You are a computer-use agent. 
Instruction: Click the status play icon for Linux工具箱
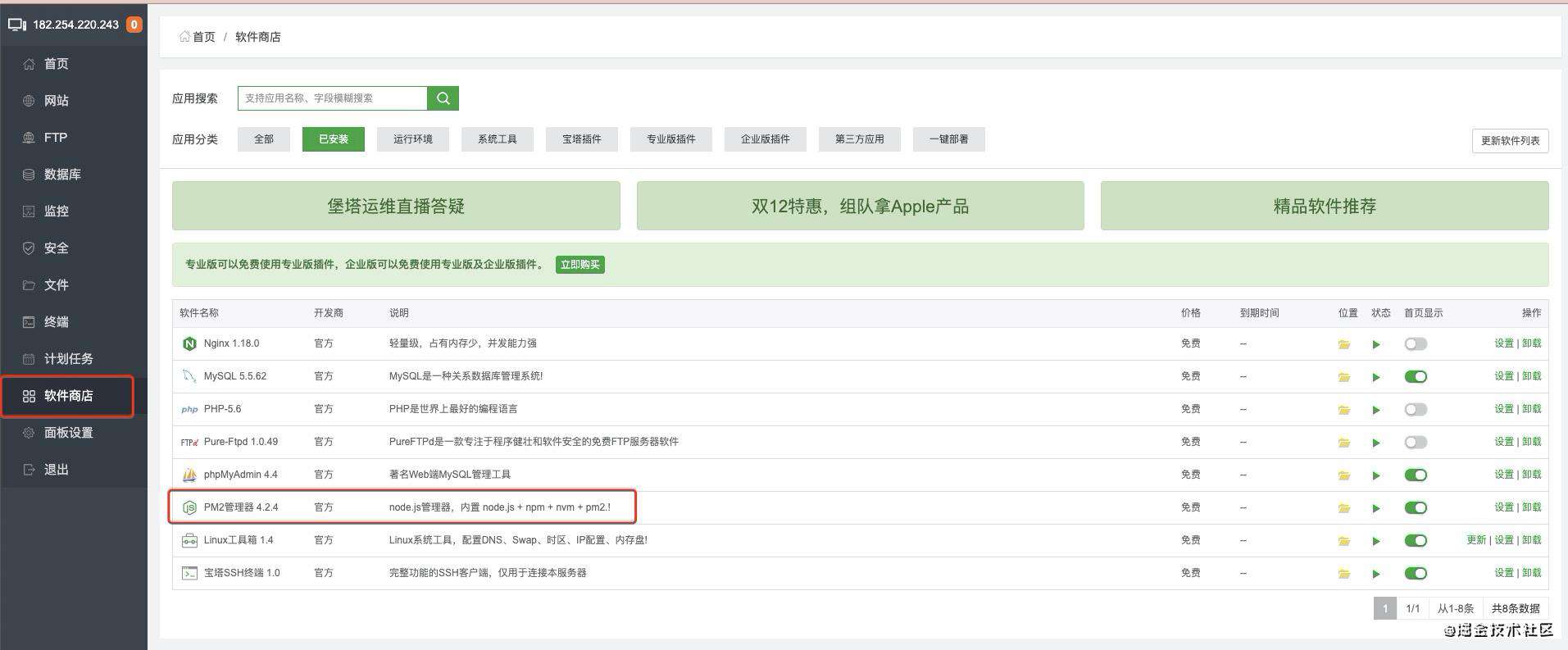click(x=1376, y=541)
